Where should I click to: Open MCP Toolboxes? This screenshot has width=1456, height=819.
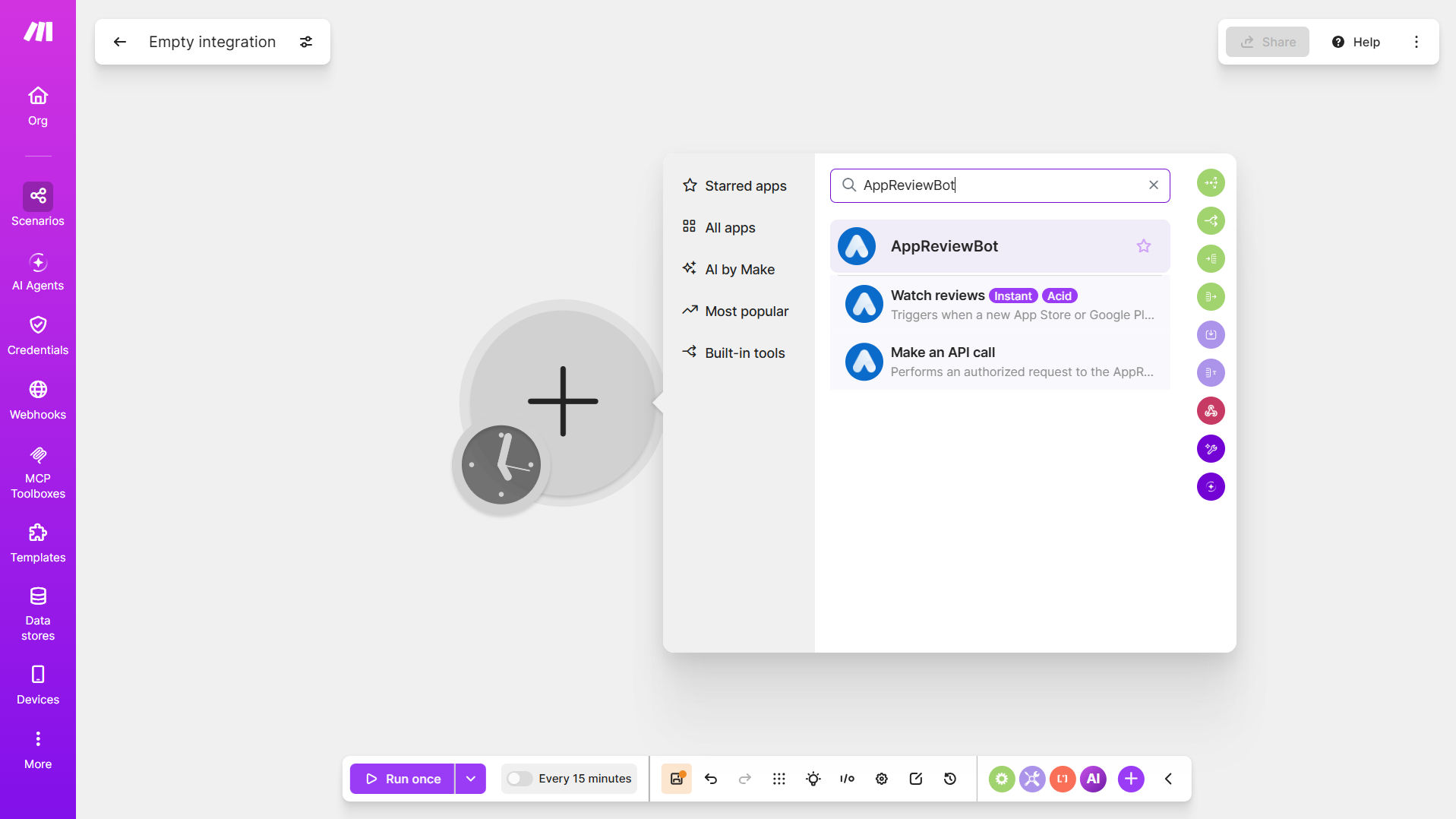[38, 473]
